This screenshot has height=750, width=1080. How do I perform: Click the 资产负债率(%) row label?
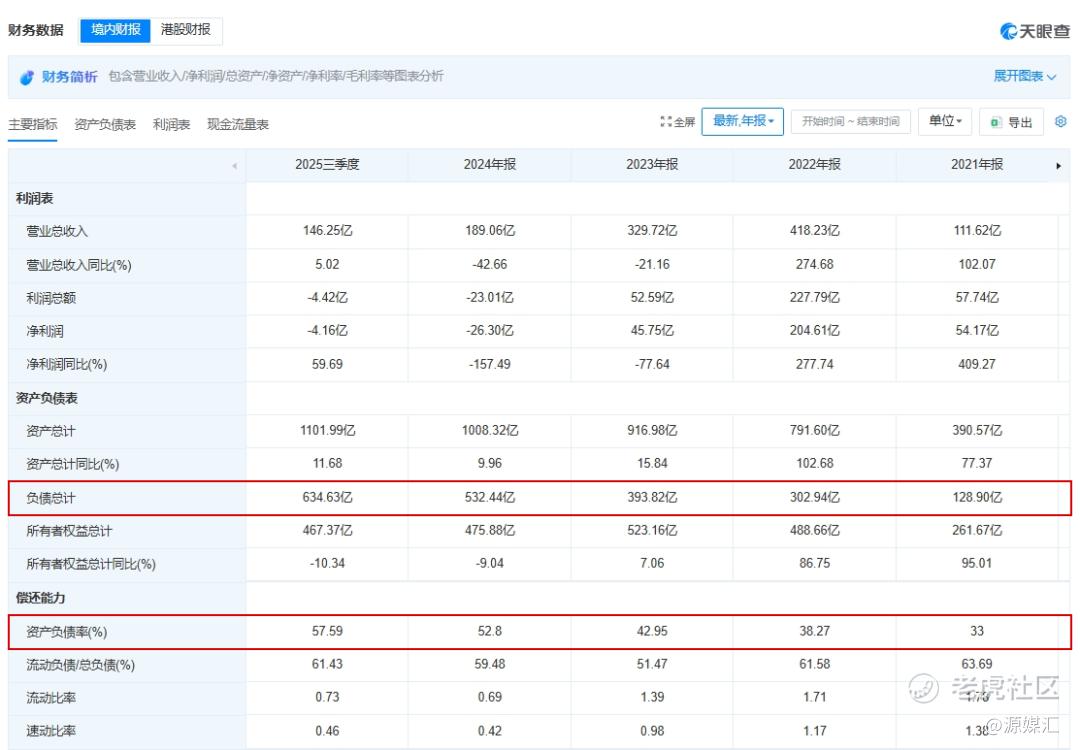click(x=67, y=632)
